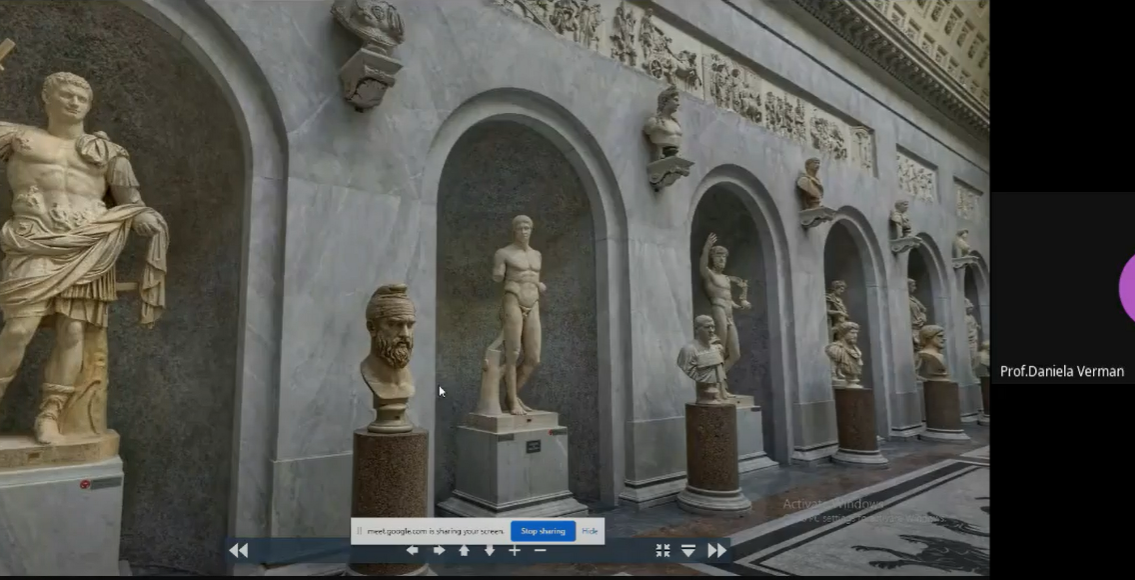Tilt the panorama view downward
This screenshot has height=580, width=1135.
[489, 550]
